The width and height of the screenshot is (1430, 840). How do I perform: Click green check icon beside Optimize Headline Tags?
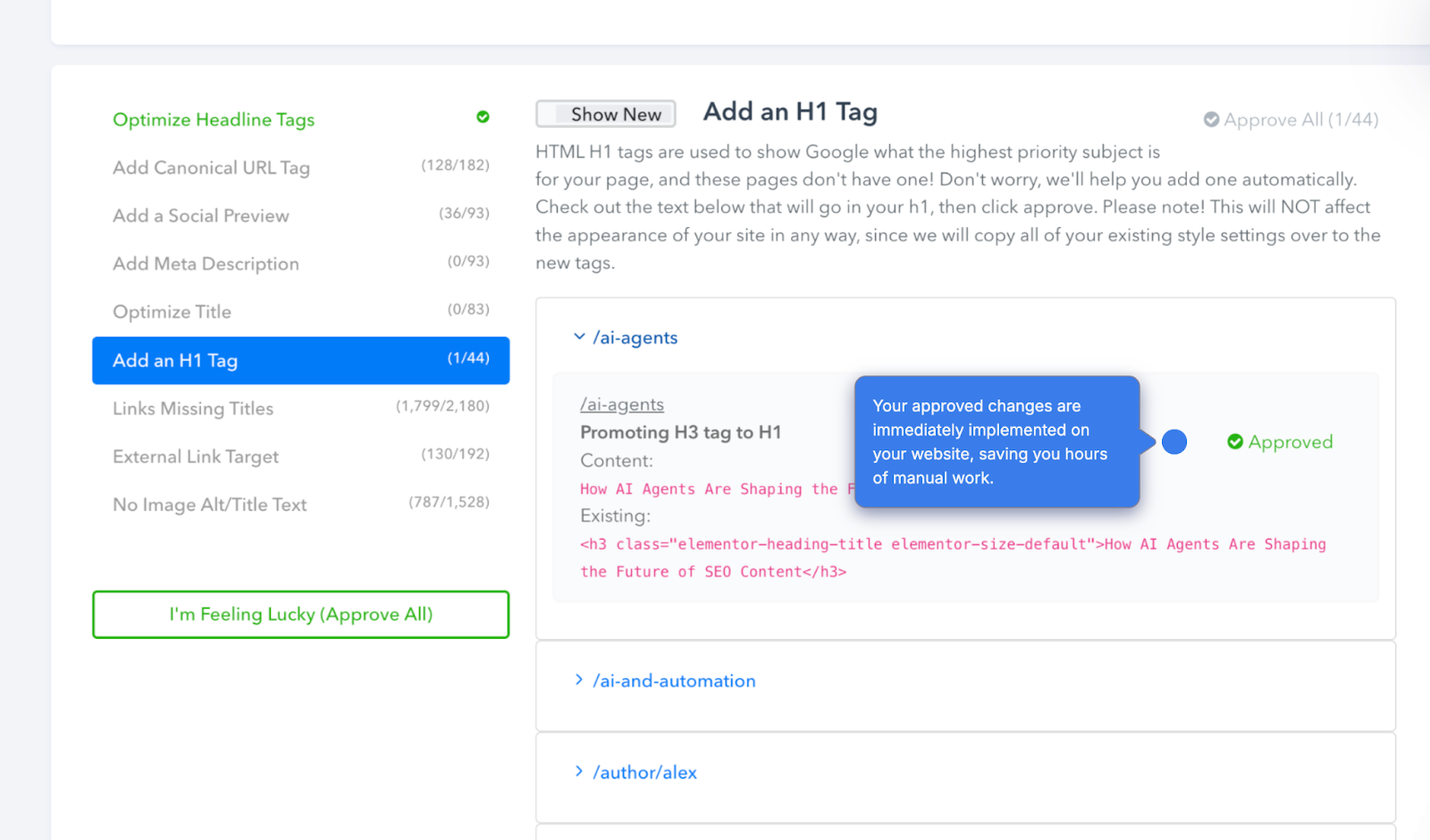pos(483,117)
